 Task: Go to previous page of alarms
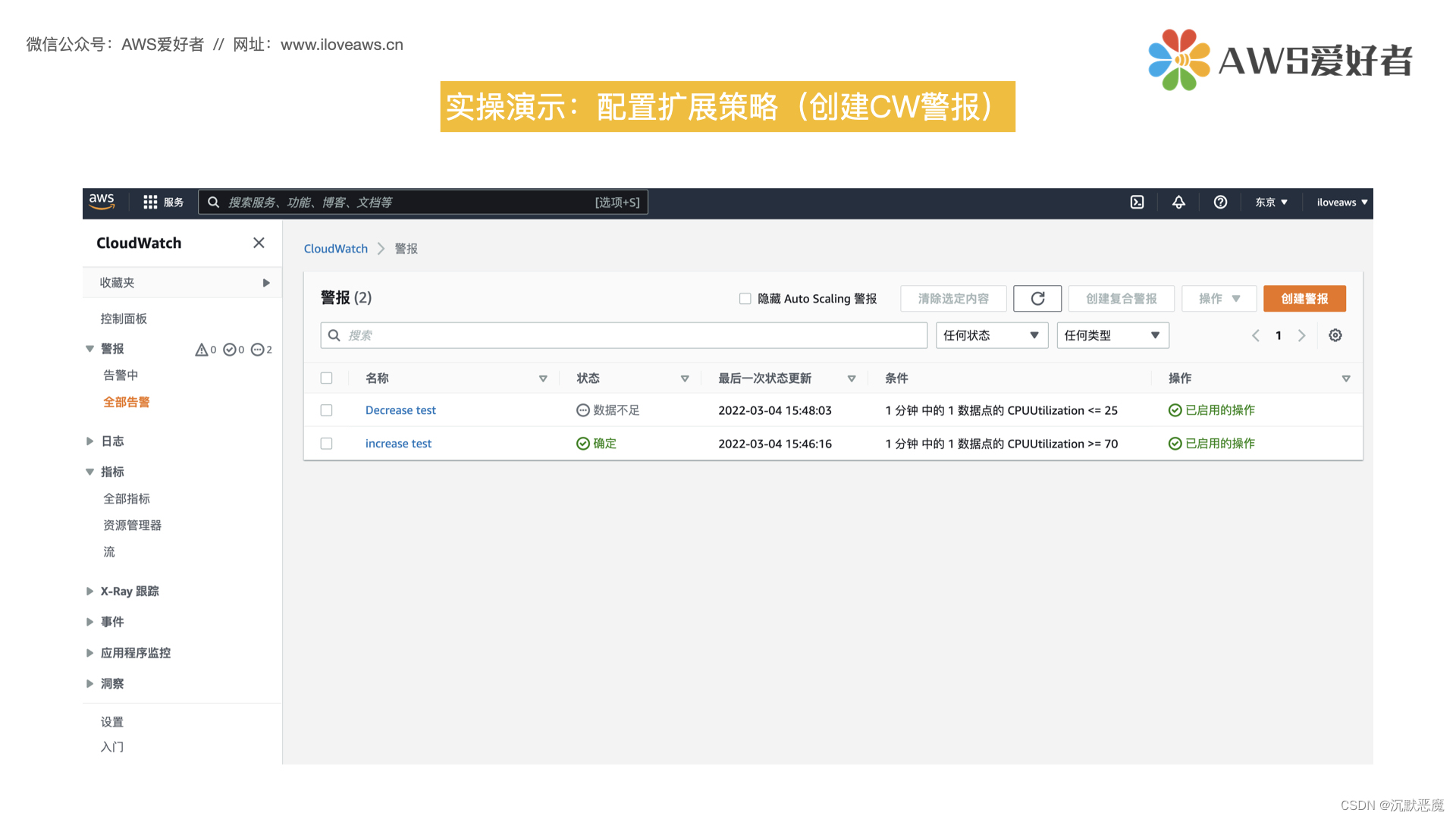click(x=1256, y=335)
